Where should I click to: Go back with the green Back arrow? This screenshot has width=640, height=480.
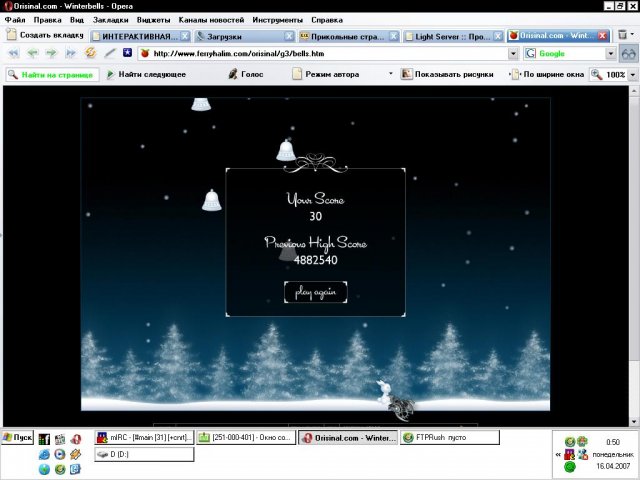[x=33, y=53]
